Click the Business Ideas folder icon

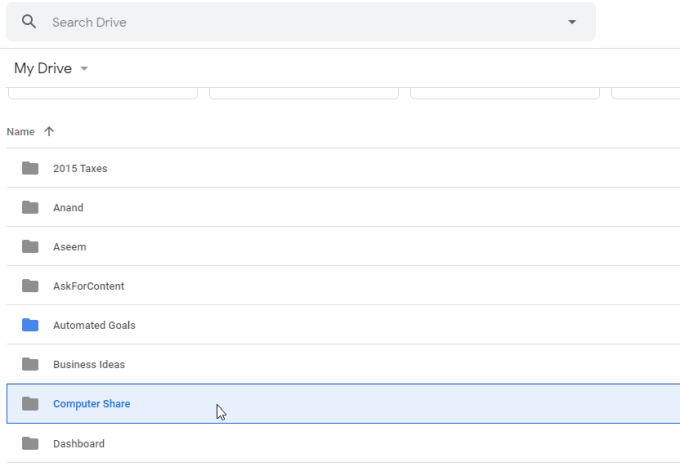coord(30,364)
